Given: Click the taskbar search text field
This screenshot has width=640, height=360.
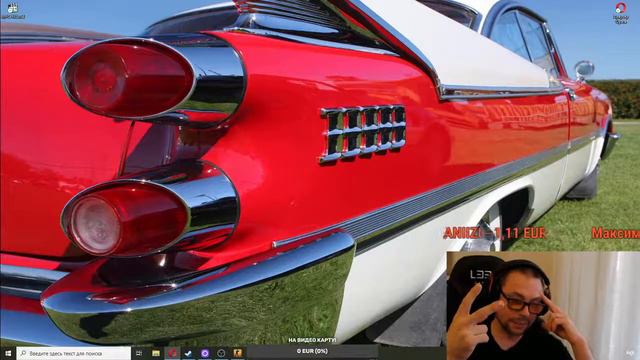Looking at the screenshot, I should click(73, 353).
